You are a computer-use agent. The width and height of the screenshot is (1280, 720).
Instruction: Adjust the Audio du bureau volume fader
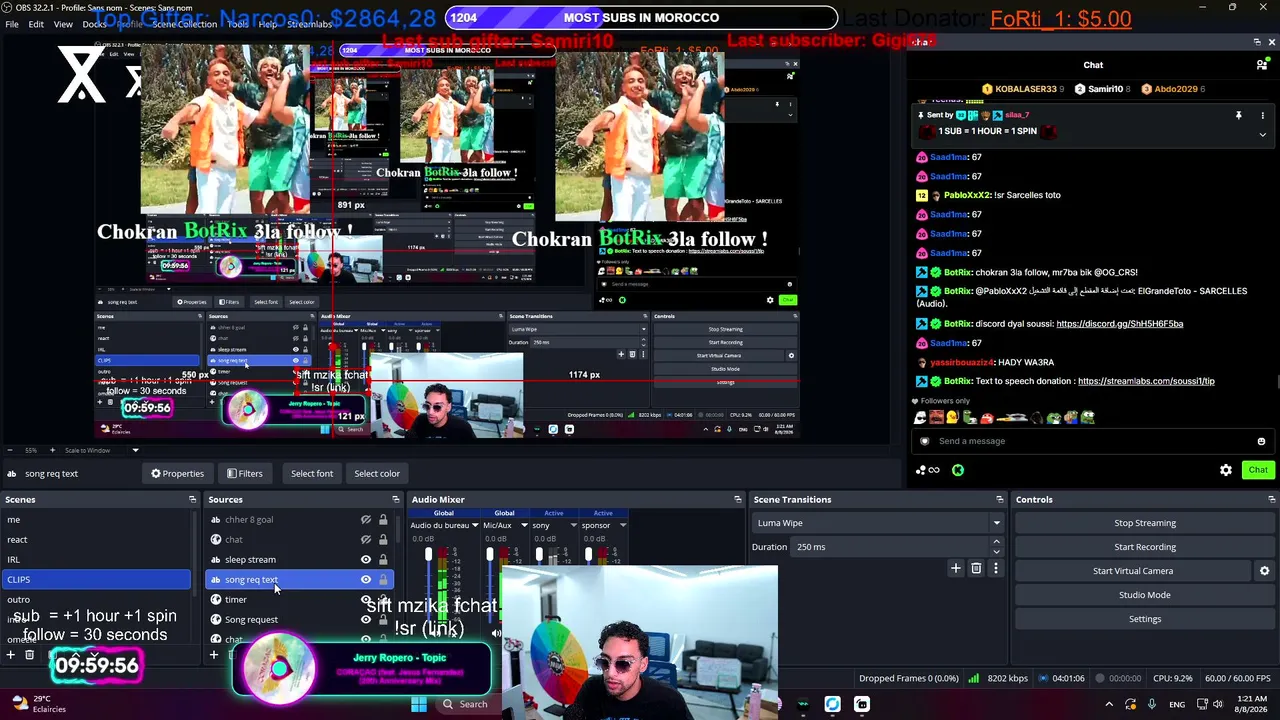(428, 556)
